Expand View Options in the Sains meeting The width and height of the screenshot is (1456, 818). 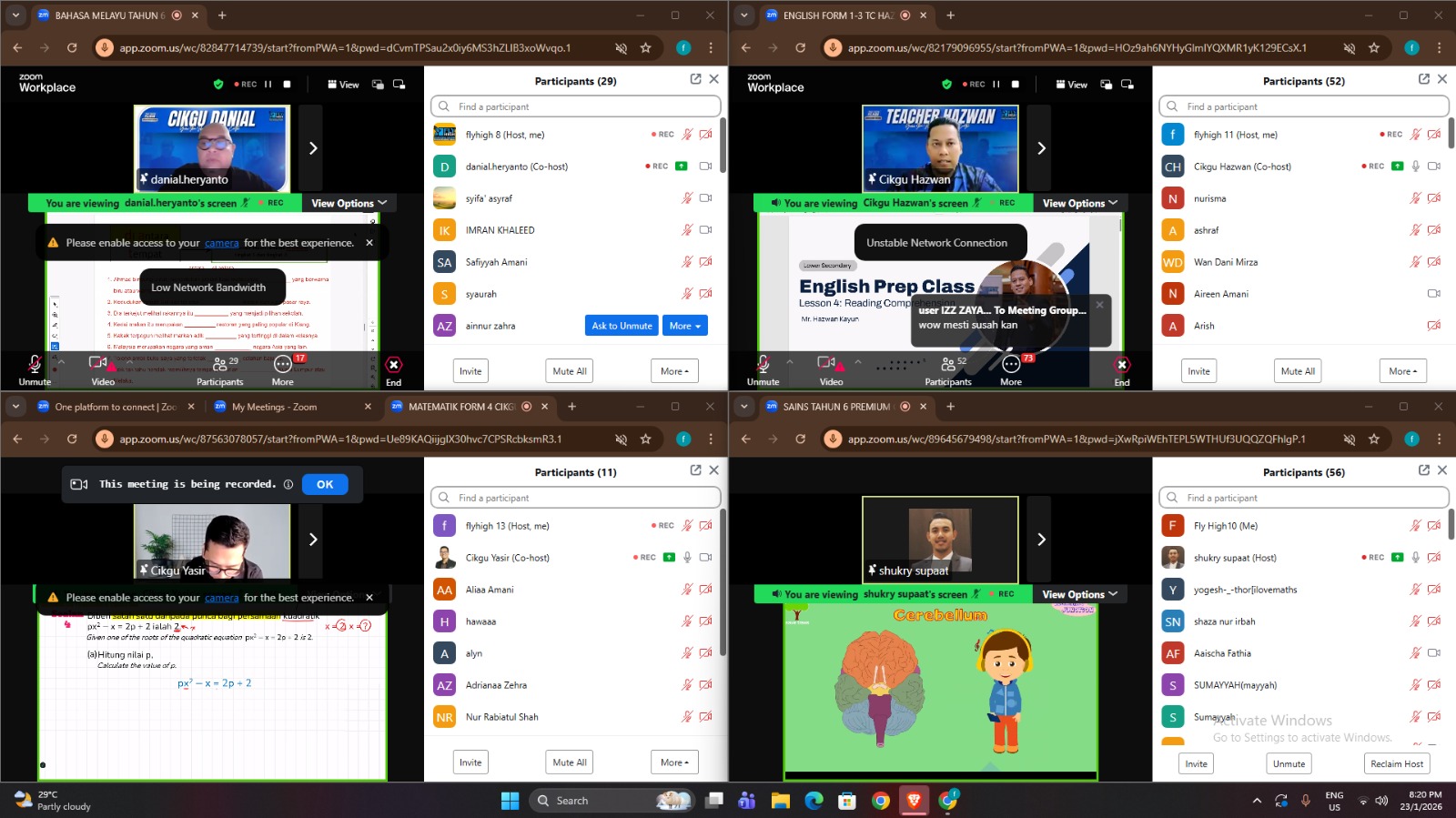click(1079, 594)
